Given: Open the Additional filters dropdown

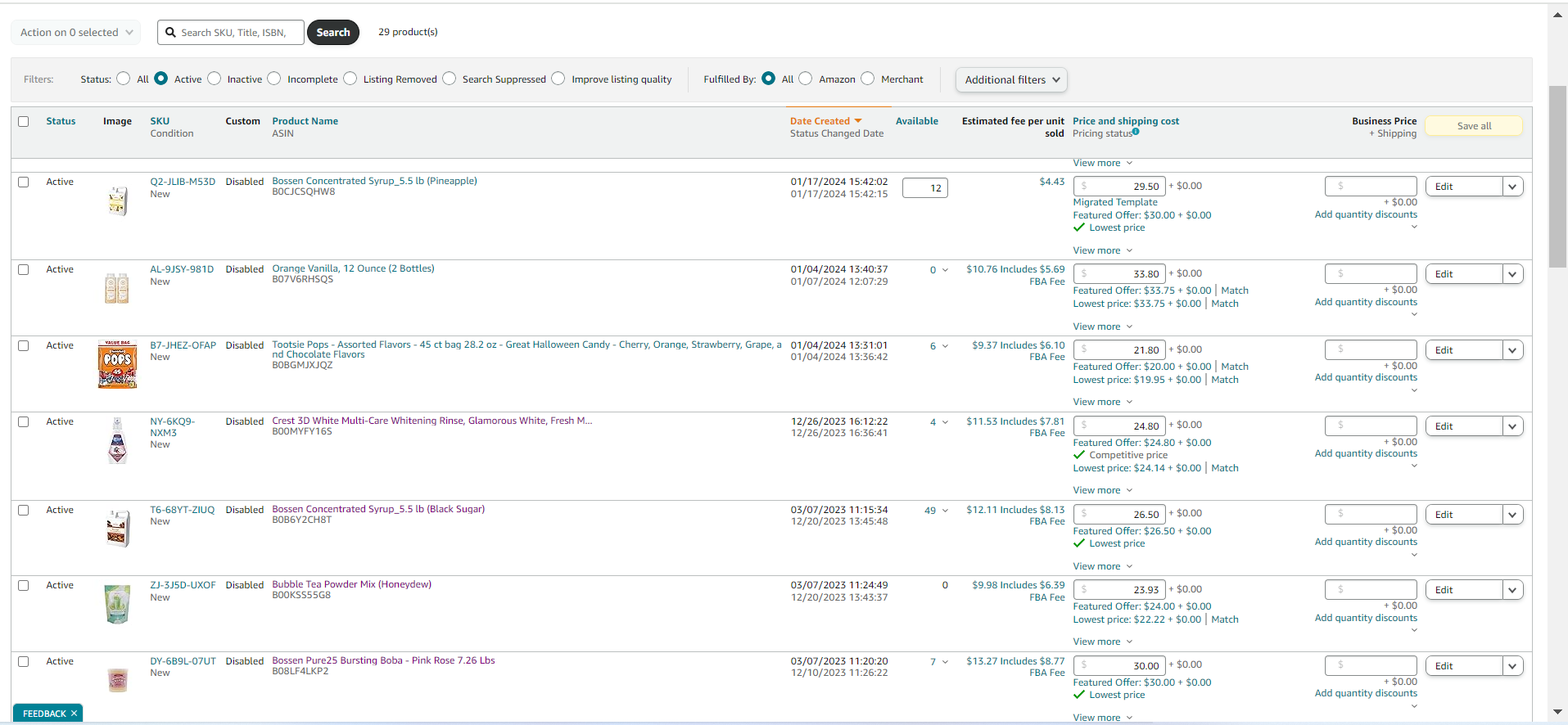Looking at the screenshot, I should [x=1011, y=79].
